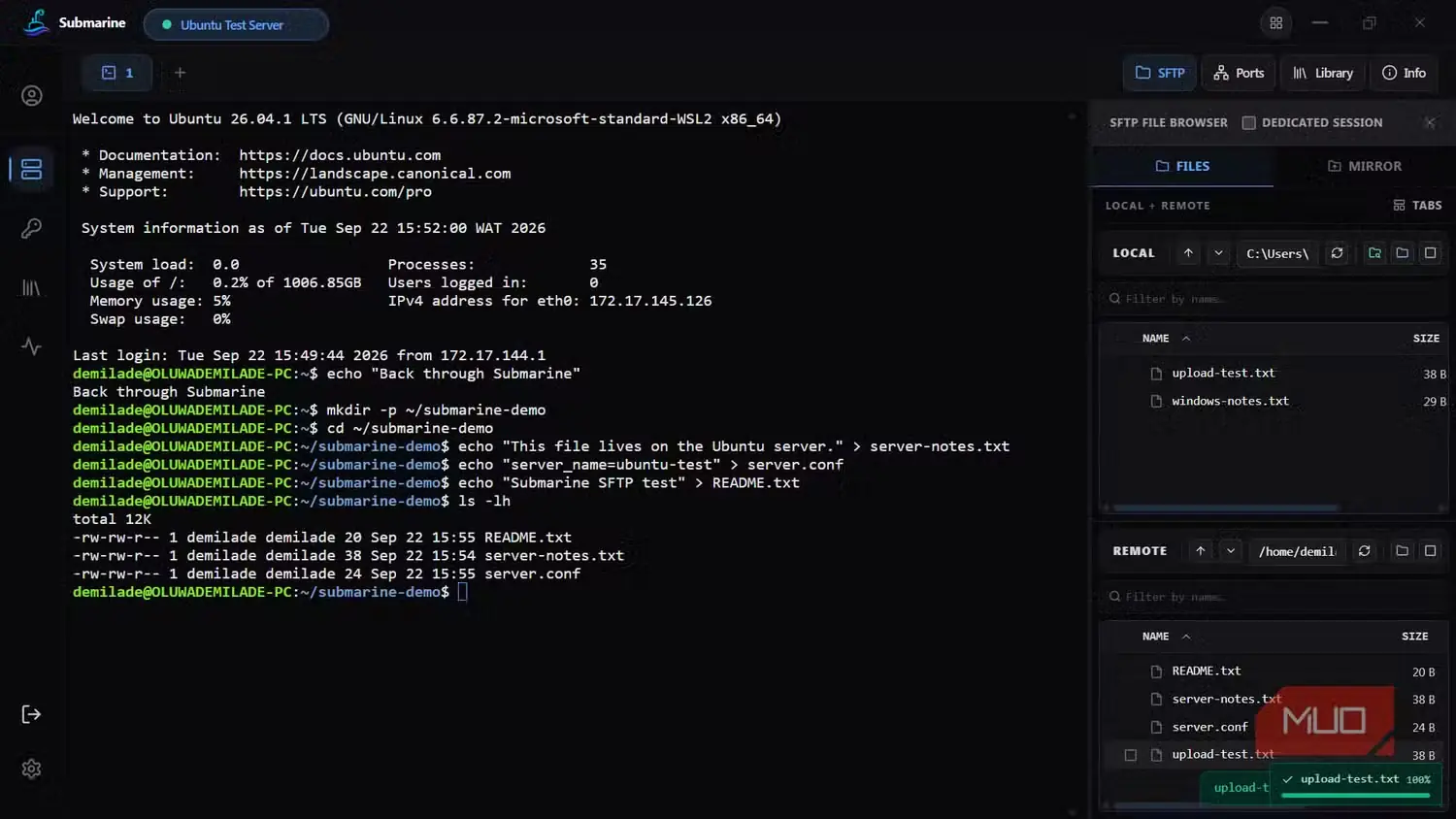Open the activity pulse sidebar icon
1456x819 pixels.
tap(32, 346)
